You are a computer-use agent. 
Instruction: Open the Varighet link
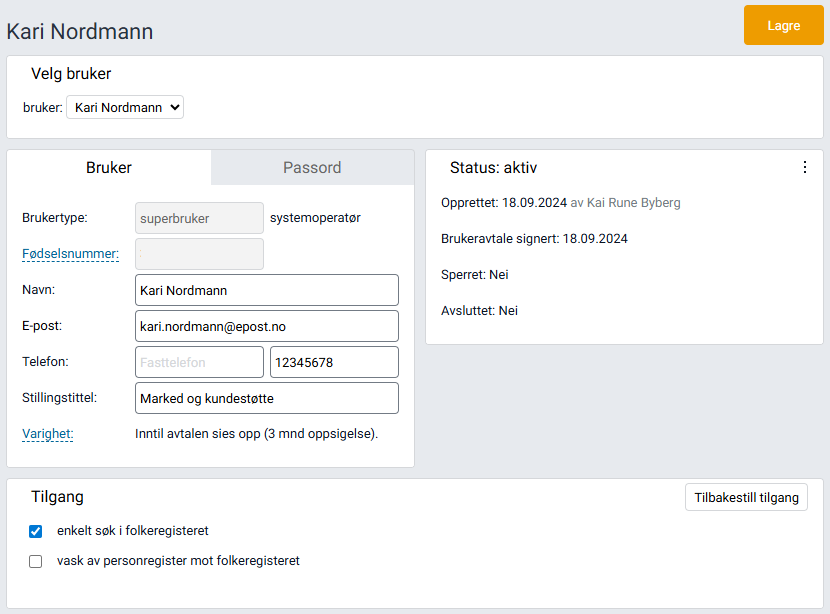[x=47, y=434]
